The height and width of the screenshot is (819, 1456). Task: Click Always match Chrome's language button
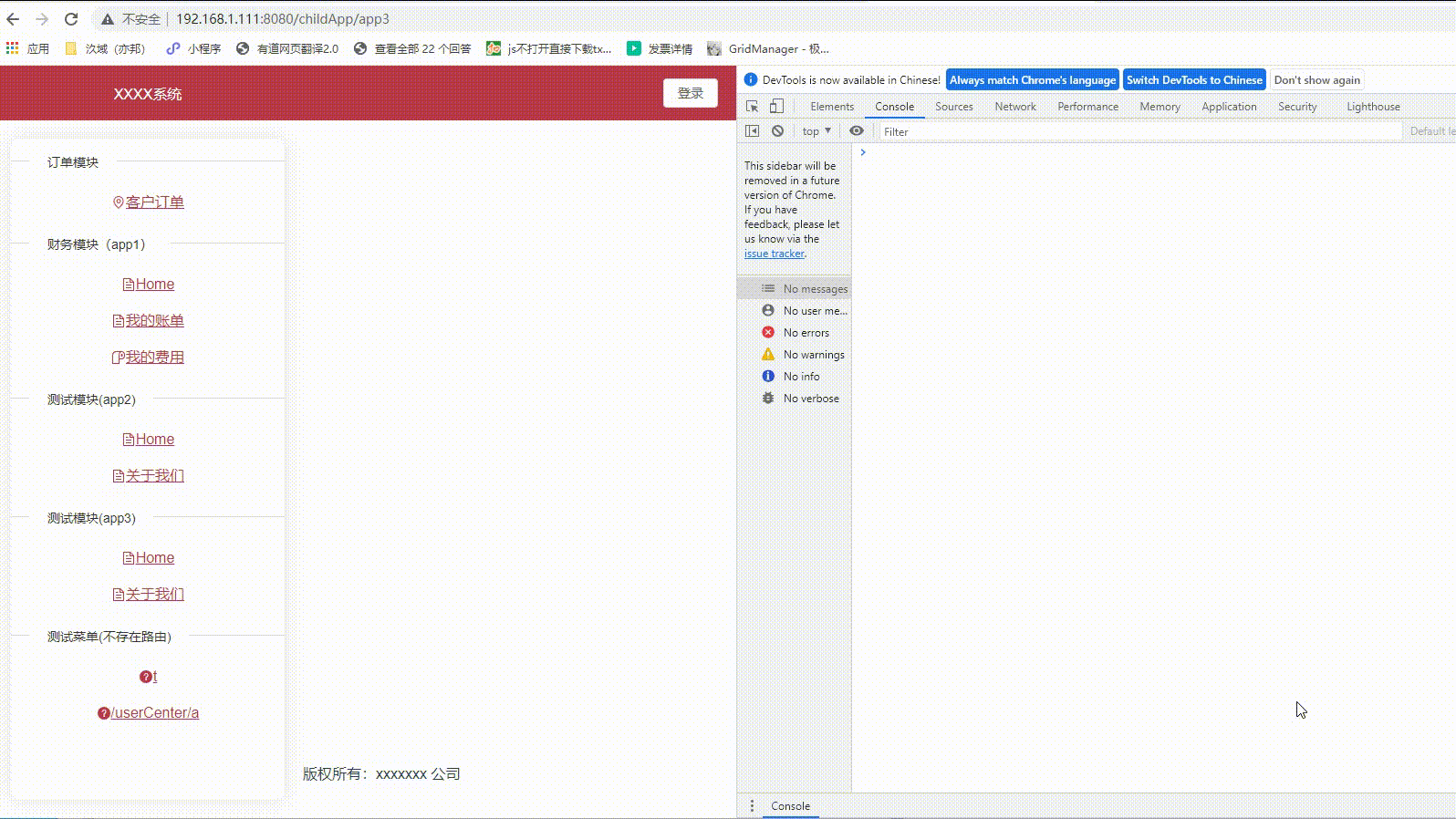click(1033, 80)
